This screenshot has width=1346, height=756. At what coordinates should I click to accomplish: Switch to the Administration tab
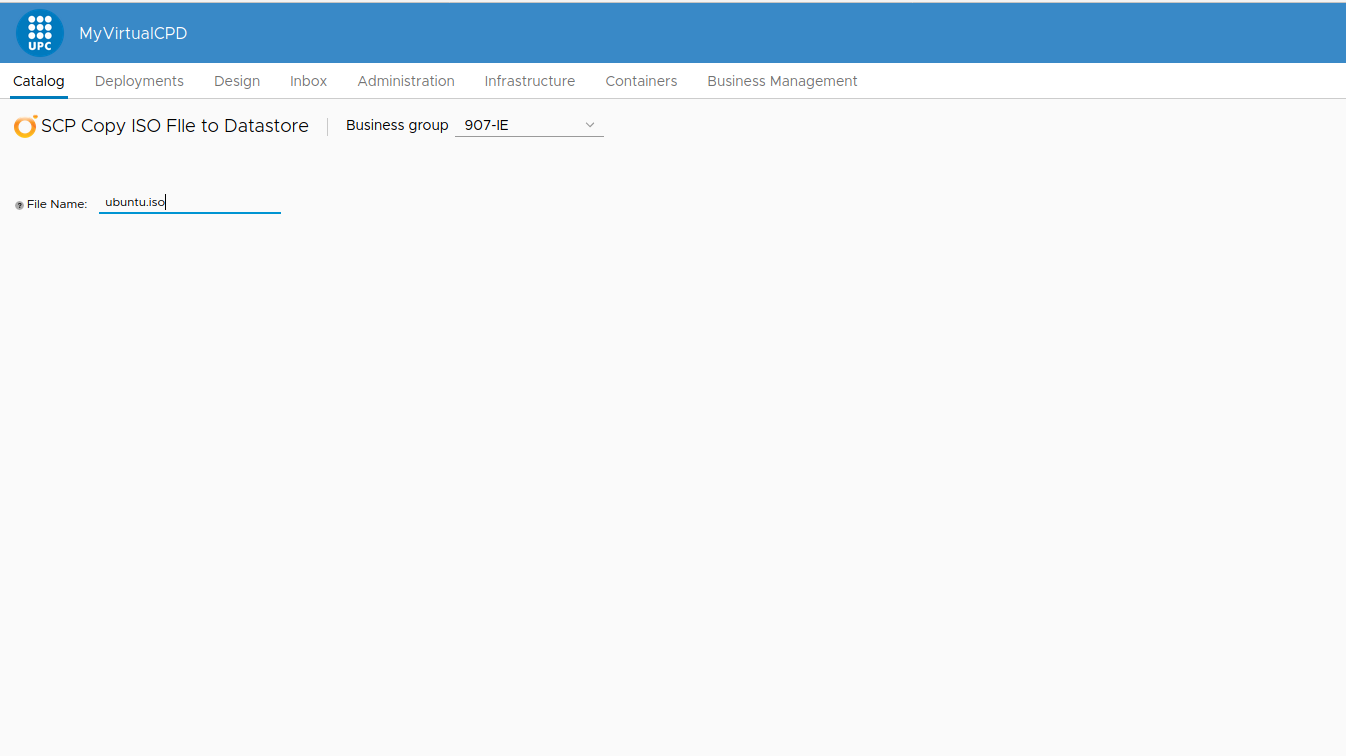pyautogui.click(x=406, y=81)
